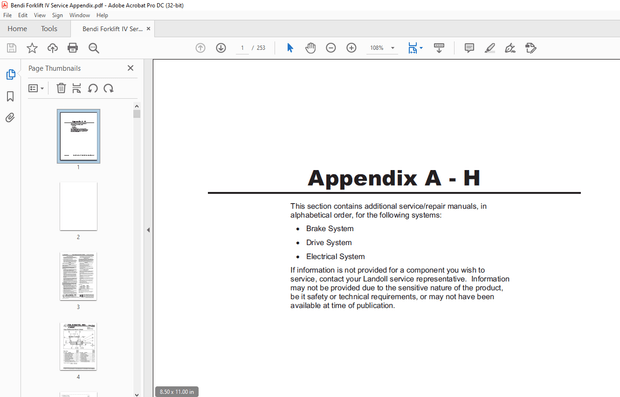
Task: Go to the next page arrow
Action: tap(221, 48)
